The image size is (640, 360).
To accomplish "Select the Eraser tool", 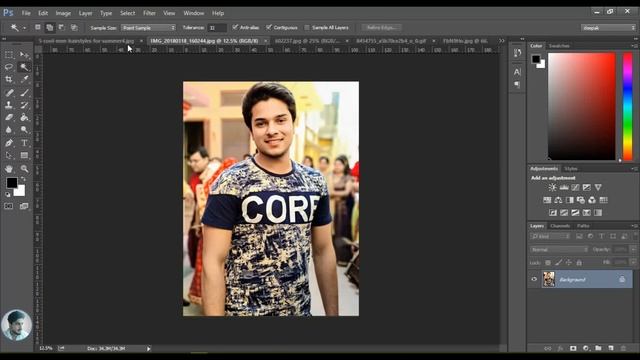I will tap(9, 118).
